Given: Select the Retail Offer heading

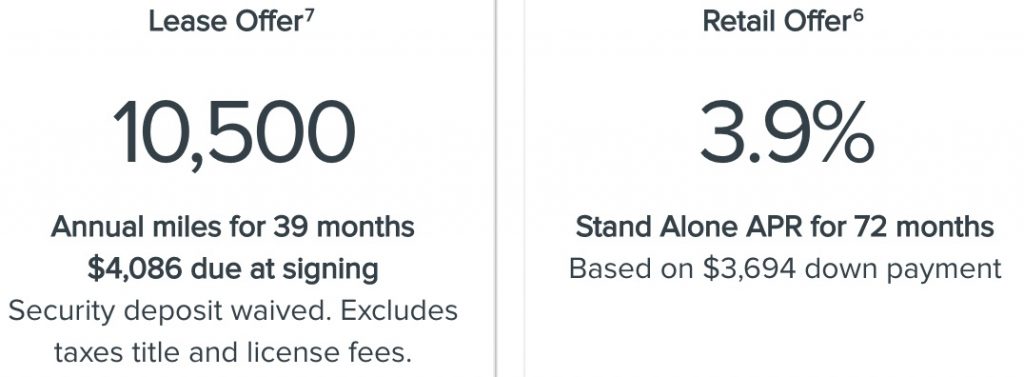Looking at the screenshot, I should tap(776, 22).
